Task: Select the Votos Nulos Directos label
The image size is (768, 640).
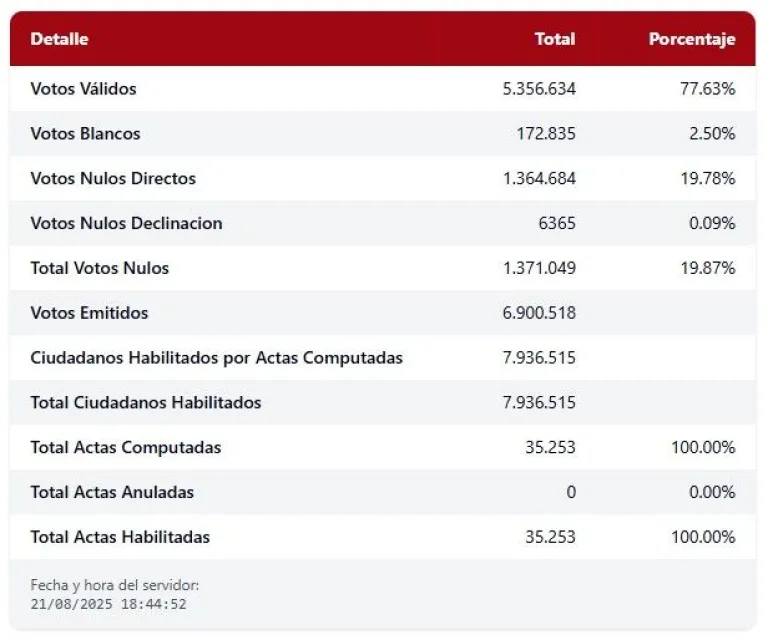Action: 113,179
